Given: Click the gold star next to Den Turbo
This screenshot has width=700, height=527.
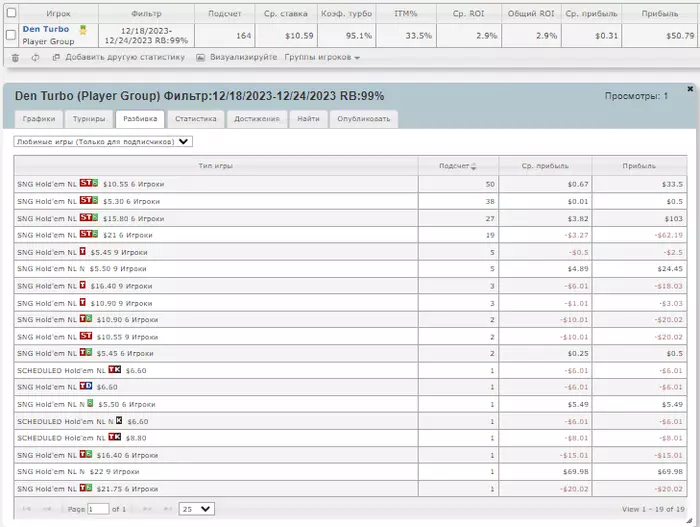Looking at the screenshot, I should [83, 30].
